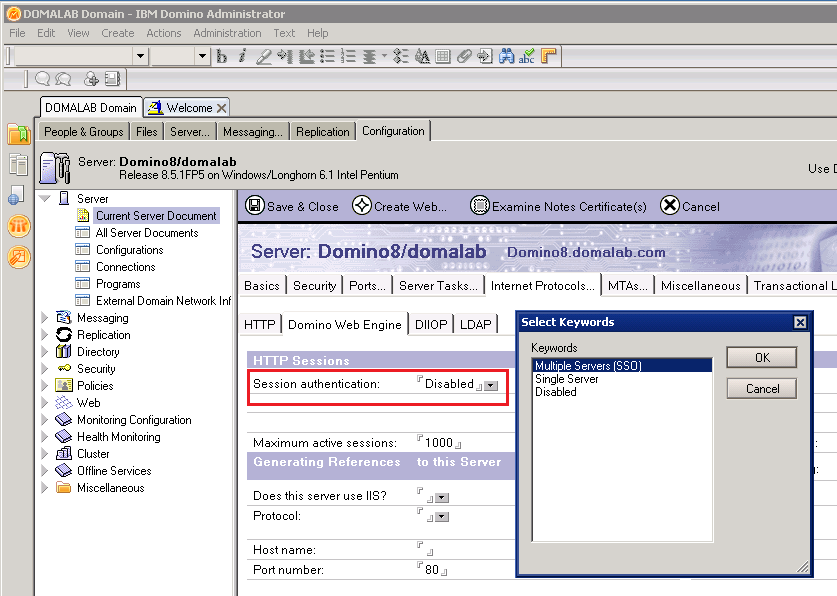Viewport: 837px width, 596px height.
Task: Expand the Web tree node
Action: 45,403
